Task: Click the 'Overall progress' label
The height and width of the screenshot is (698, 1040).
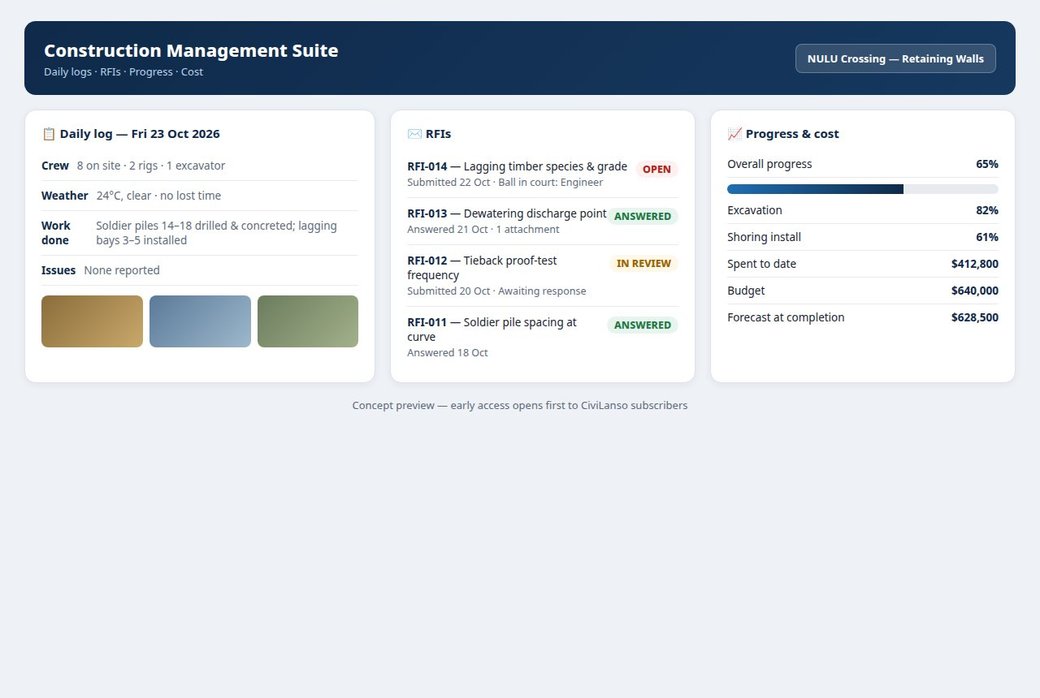Action: tap(769, 164)
